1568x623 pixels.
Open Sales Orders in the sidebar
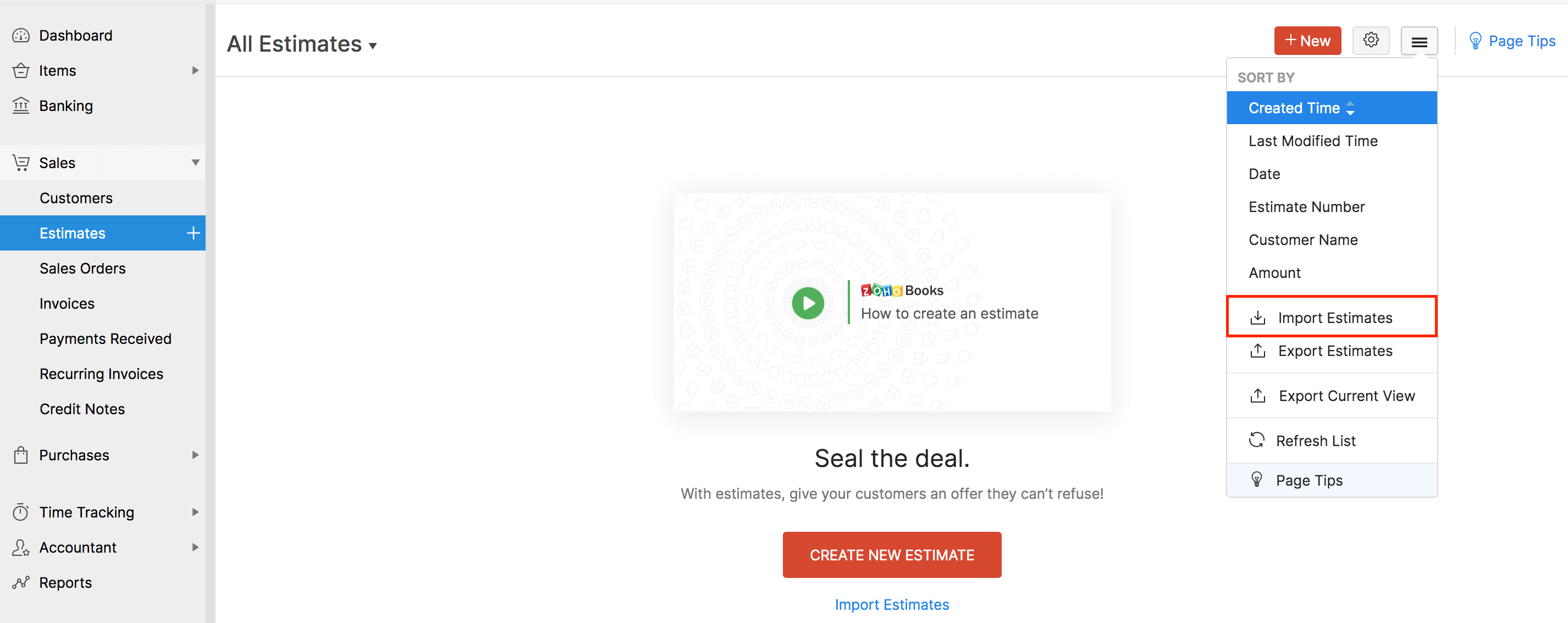tap(82, 268)
